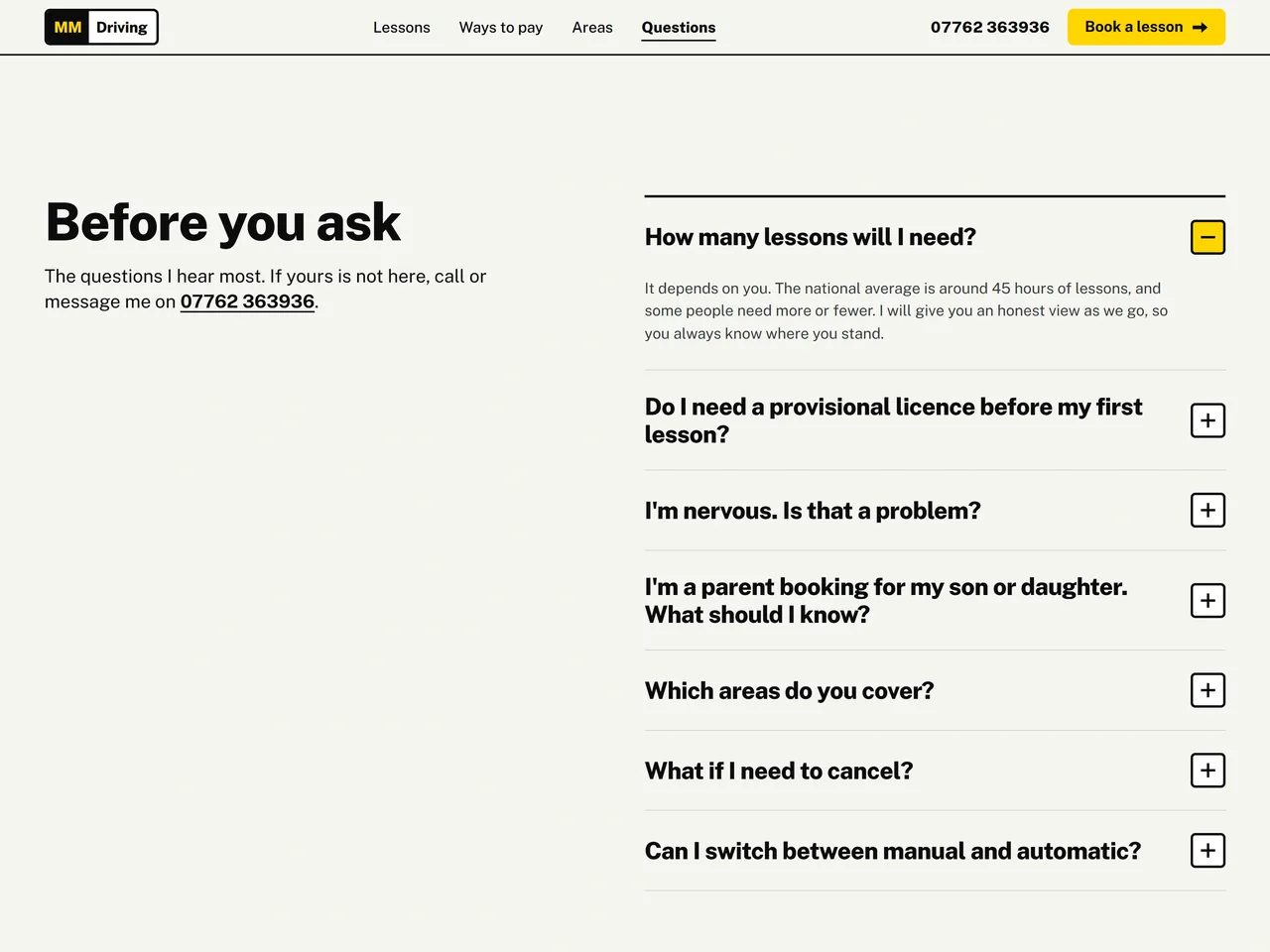
Task: Click the MM Driving logo
Action: click(101, 27)
